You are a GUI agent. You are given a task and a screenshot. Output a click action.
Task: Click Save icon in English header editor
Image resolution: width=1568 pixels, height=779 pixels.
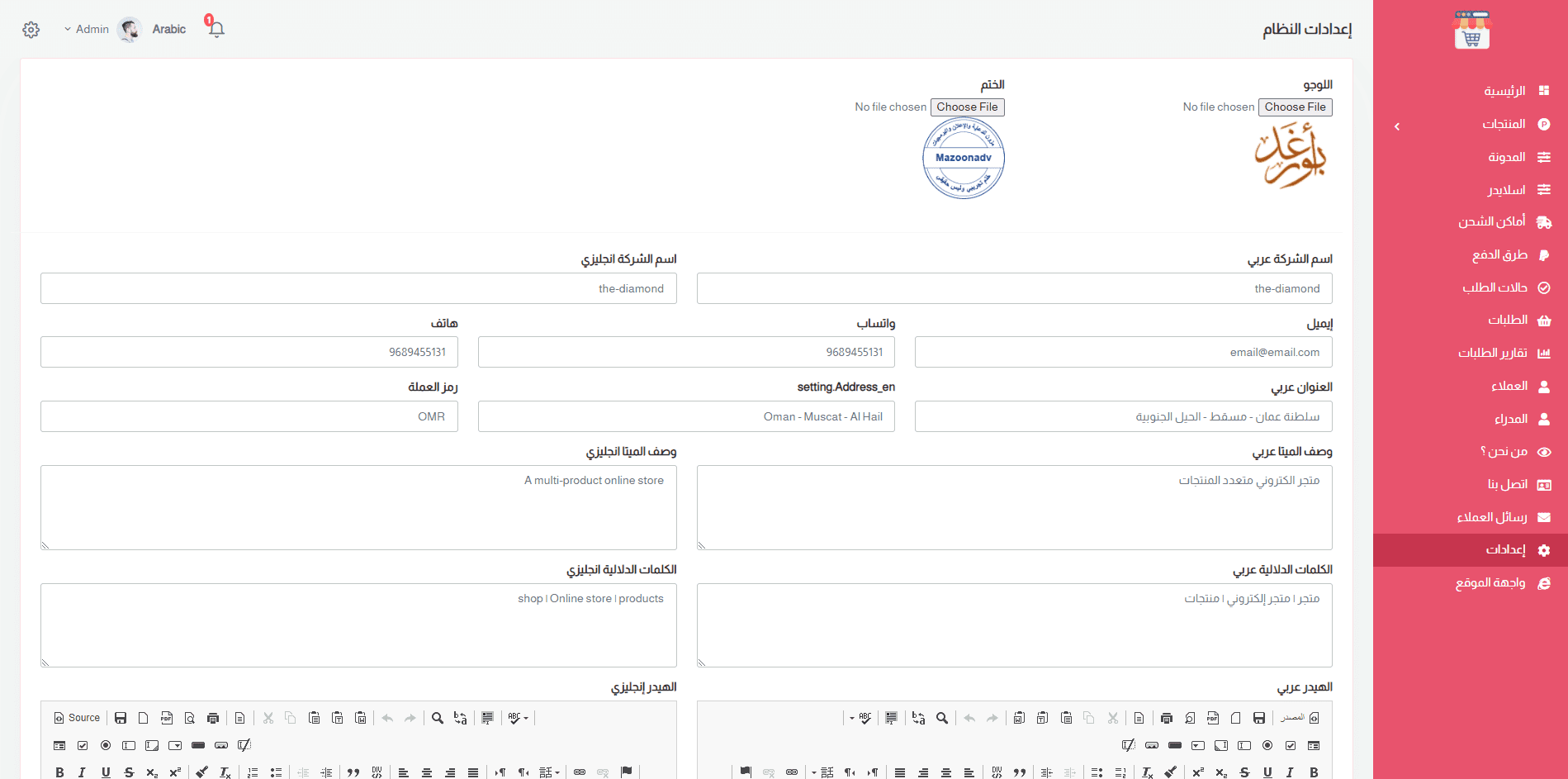121,718
